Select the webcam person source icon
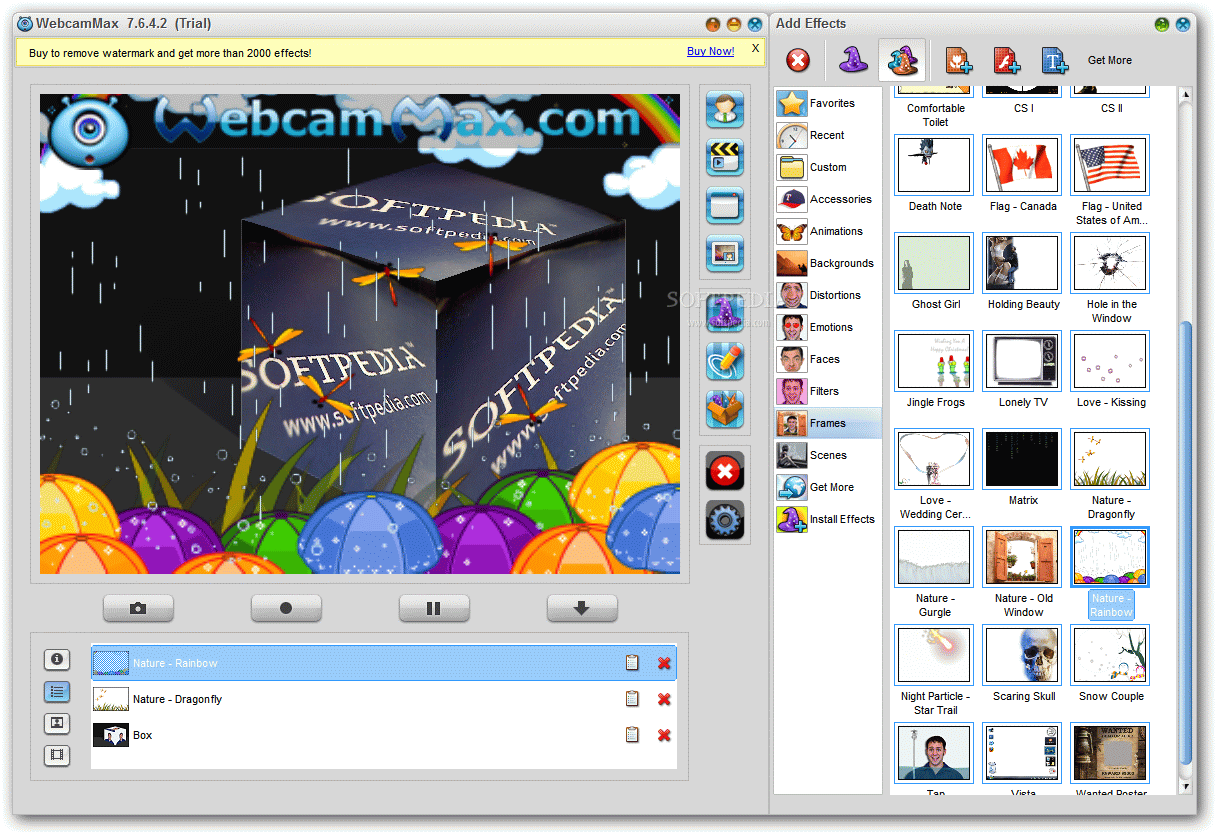The width and height of the screenshot is (1217, 835). pyautogui.click(x=725, y=109)
